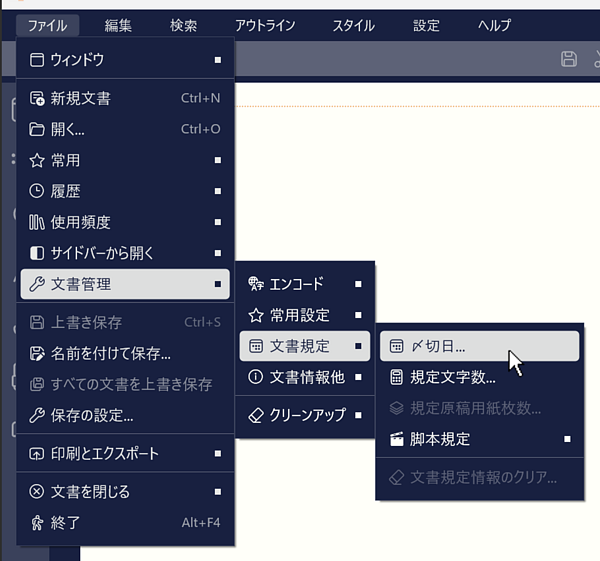Select 〆切日... deadline menu item
Viewport: 600px width, 561px height.
coord(479,346)
